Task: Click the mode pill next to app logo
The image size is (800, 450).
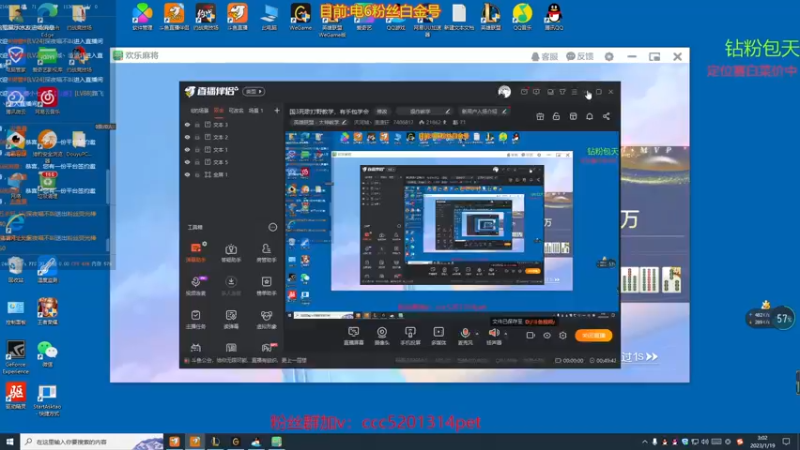Action: pyautogui.click(x=254, y=91)
